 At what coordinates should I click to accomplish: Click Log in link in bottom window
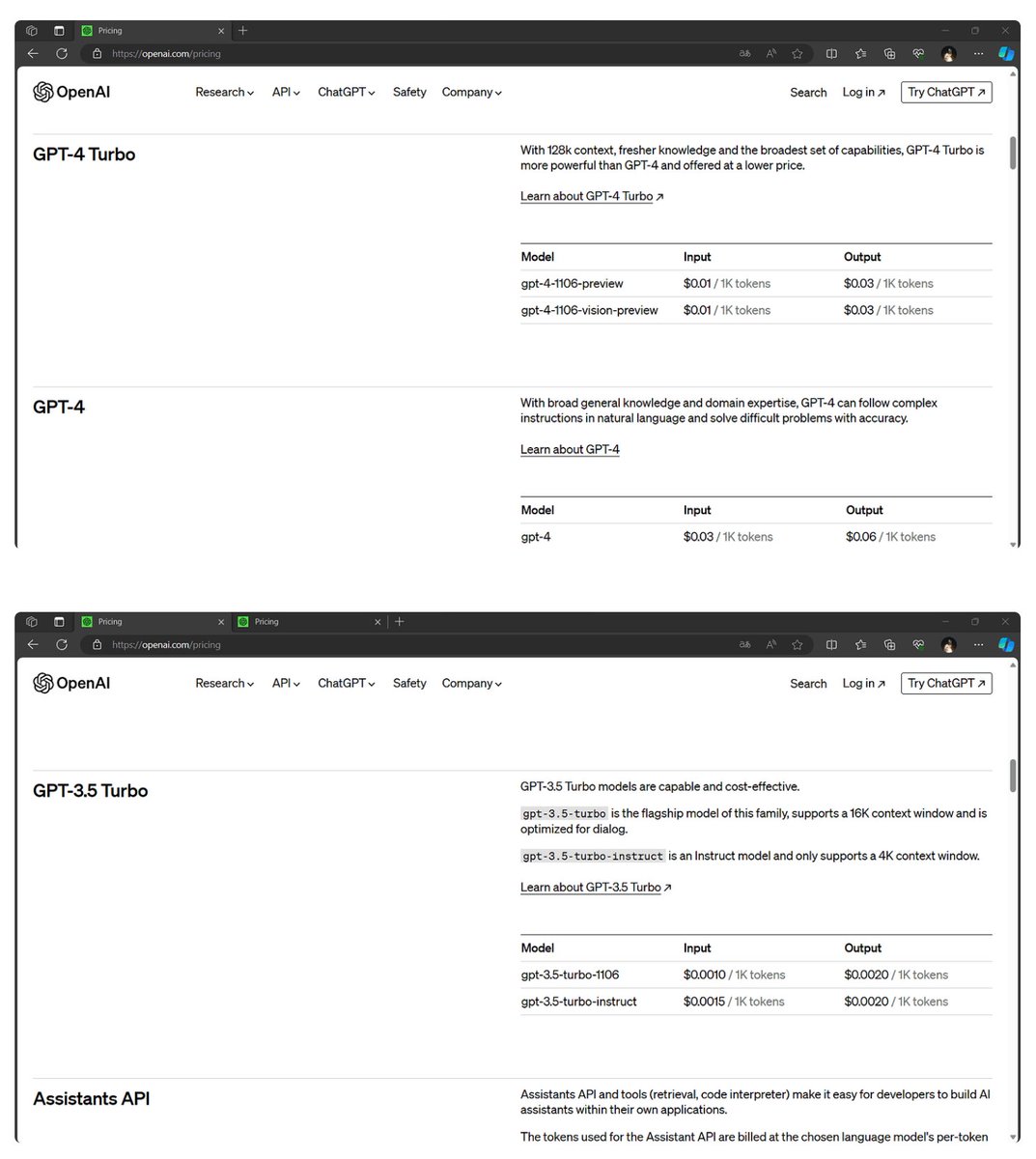863,684
